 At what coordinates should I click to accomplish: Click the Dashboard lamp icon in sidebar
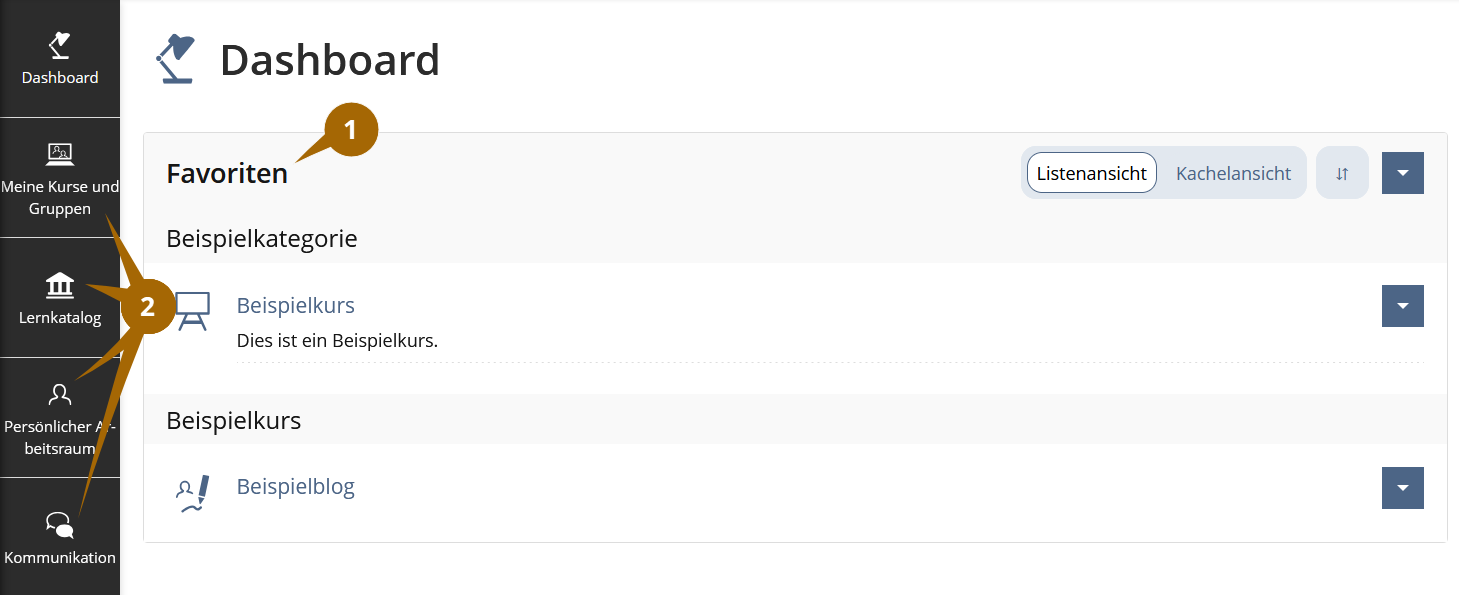click(60, 45)
